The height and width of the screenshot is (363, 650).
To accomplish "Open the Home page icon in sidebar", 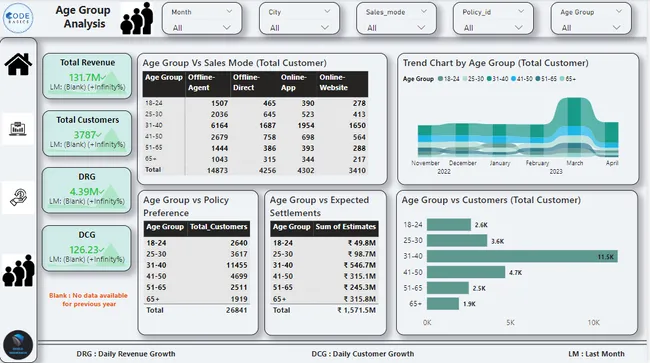I will click(x=18, y=64).
